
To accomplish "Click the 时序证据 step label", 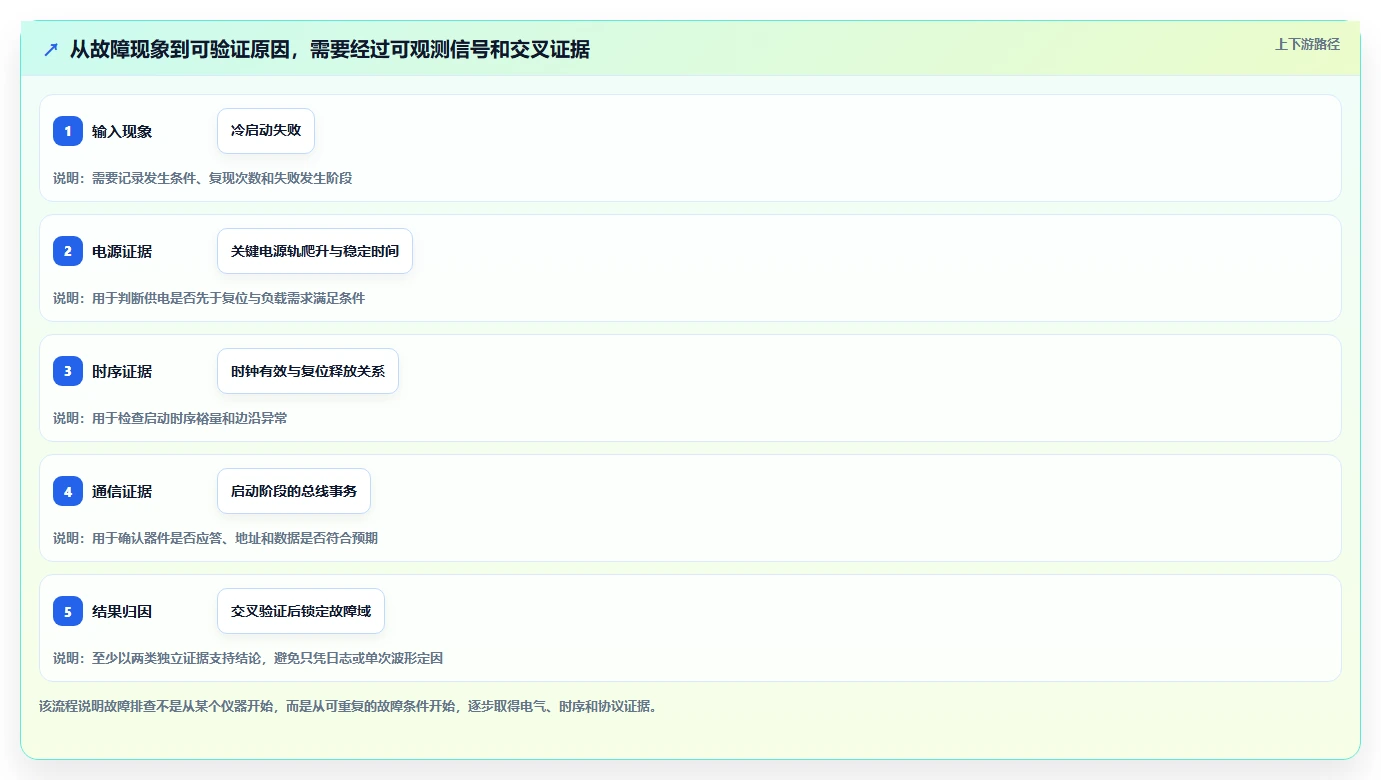I will click(x=122, y=371).
